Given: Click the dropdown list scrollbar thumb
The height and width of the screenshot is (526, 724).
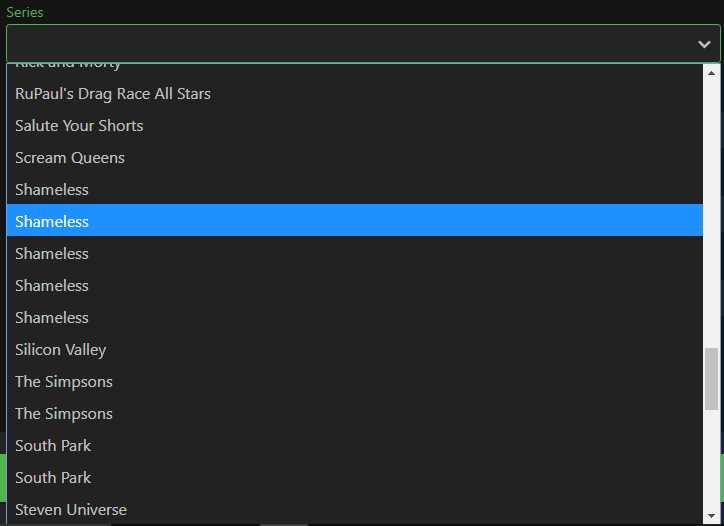Looking at the screenshot, I should coord(711,378).
